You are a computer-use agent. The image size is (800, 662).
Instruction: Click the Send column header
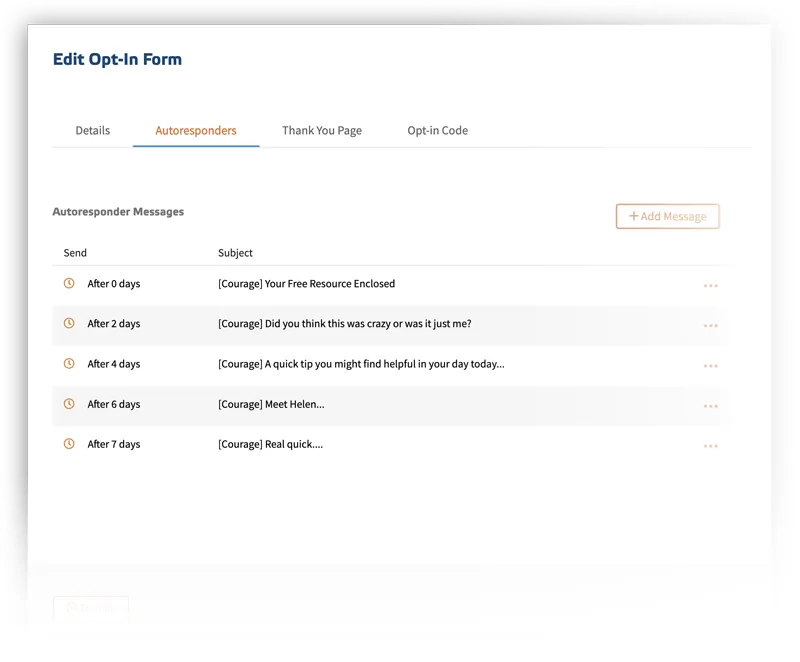[x=75, y=253]
